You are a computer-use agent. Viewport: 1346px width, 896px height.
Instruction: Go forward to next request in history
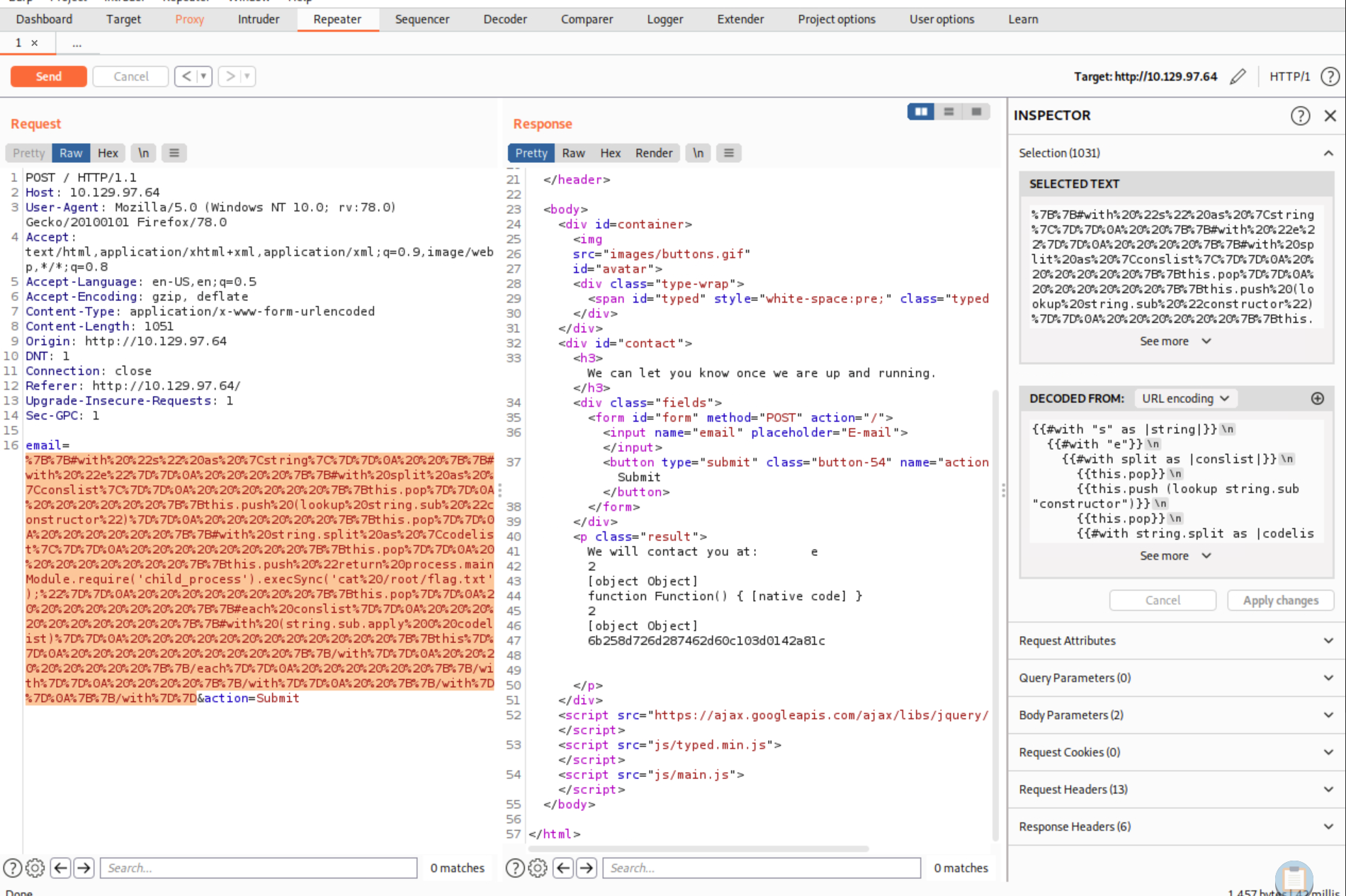tap(230, 76)
